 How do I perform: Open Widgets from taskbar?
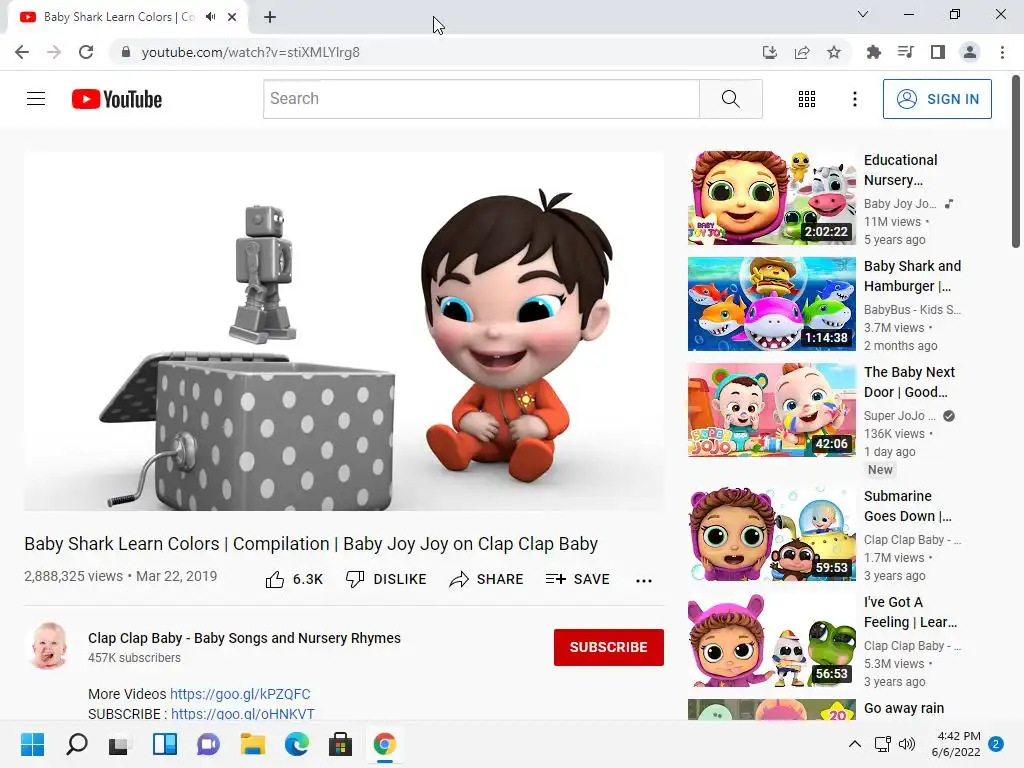coord(165,744)
